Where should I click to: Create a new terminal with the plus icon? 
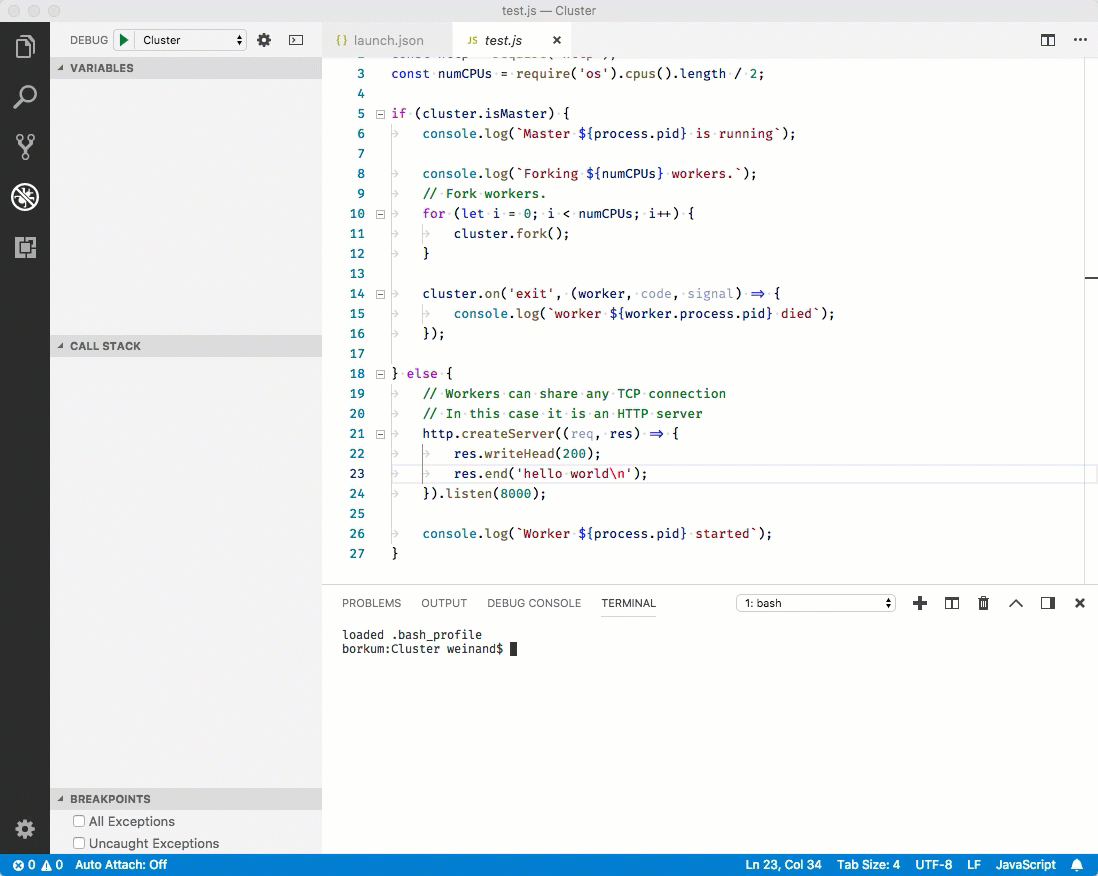click(919, 603)
